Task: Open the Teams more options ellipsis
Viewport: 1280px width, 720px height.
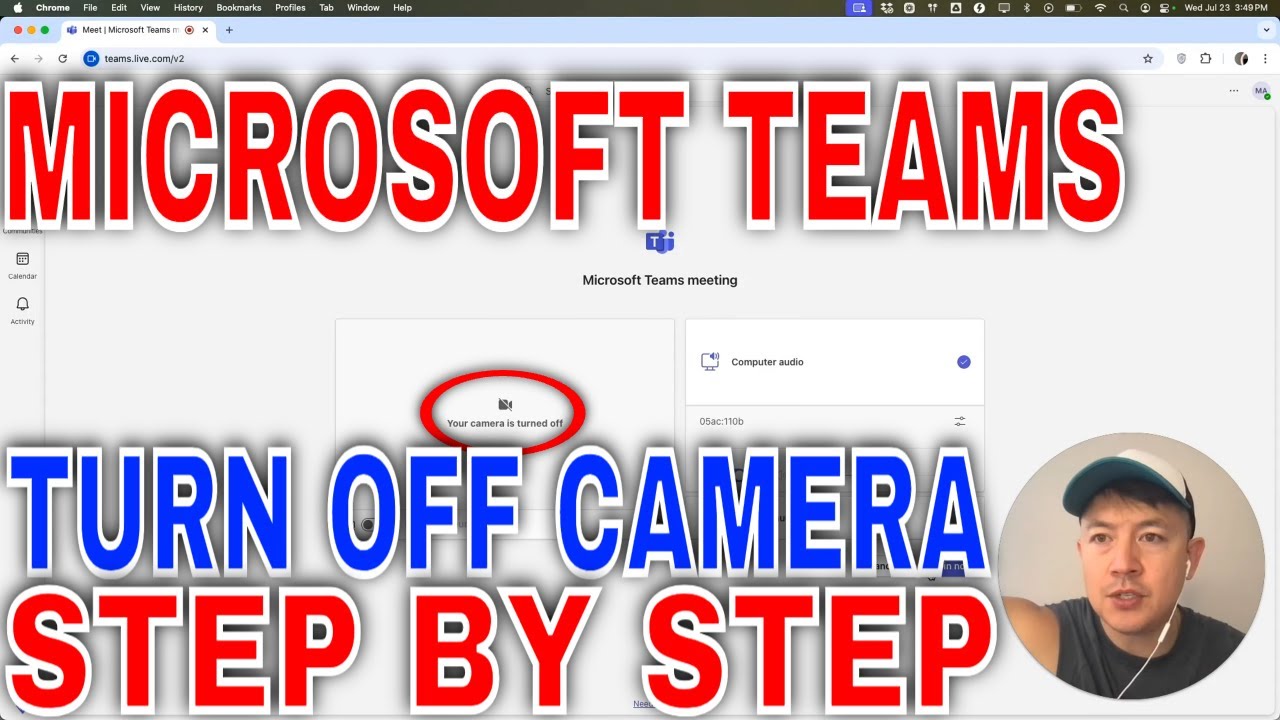Action: click(x=1234, y=91)
